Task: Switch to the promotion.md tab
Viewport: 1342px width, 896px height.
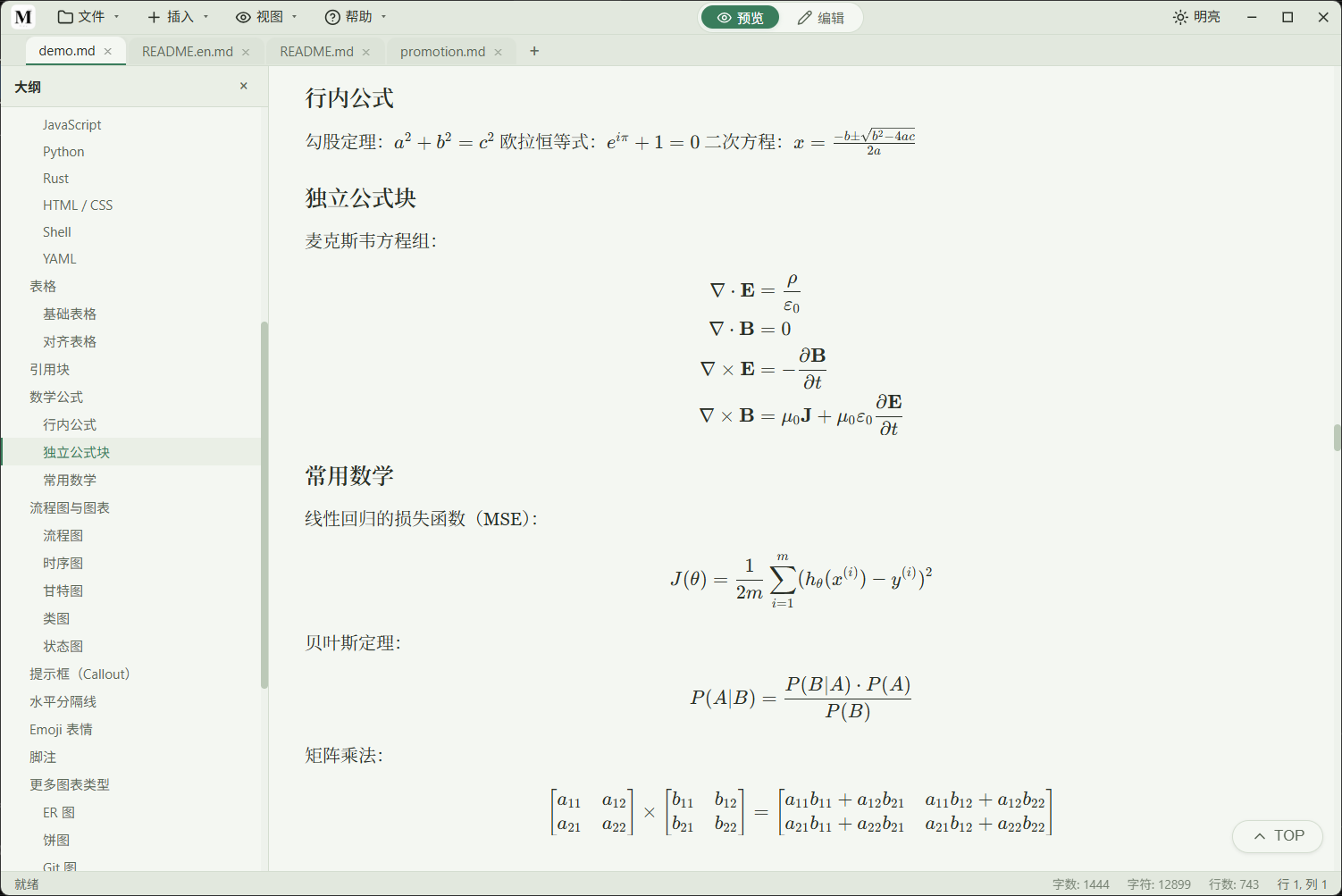Action: click(x=442, y=52)
